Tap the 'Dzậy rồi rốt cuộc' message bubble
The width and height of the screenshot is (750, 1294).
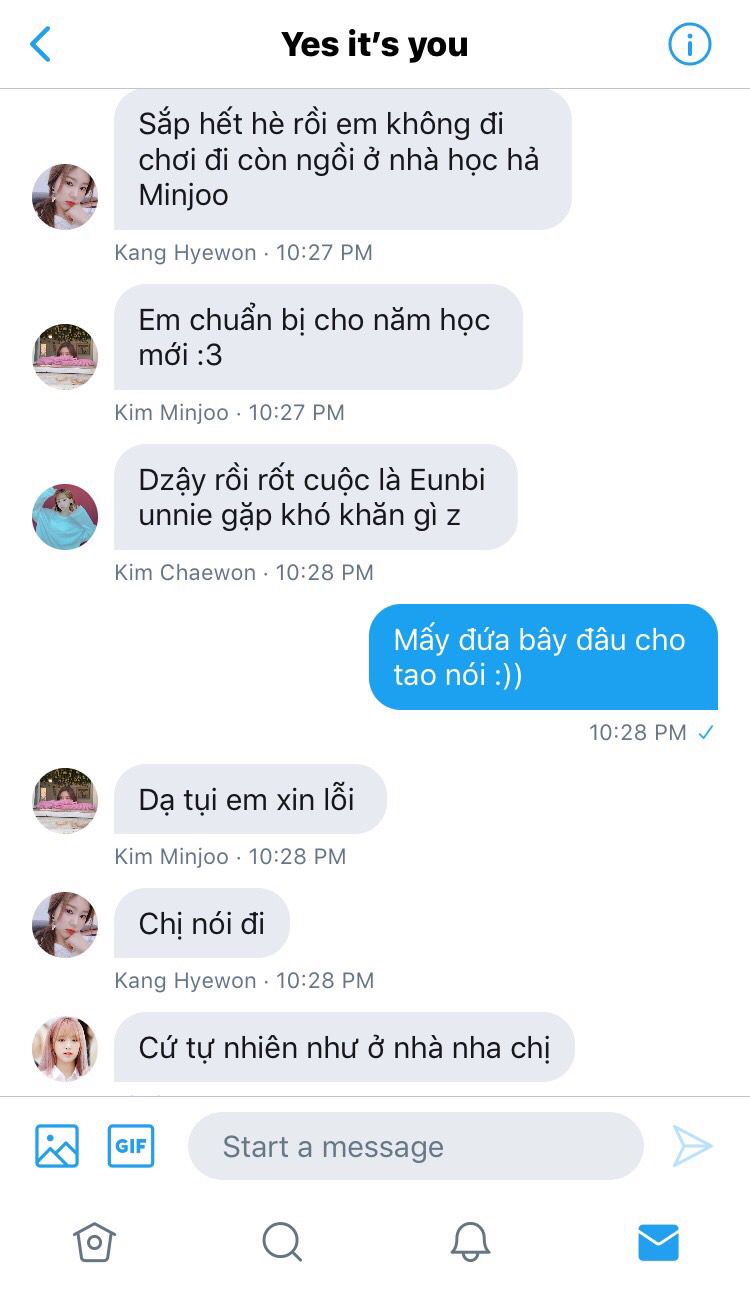pyautogui.click(x=316, y=497)
